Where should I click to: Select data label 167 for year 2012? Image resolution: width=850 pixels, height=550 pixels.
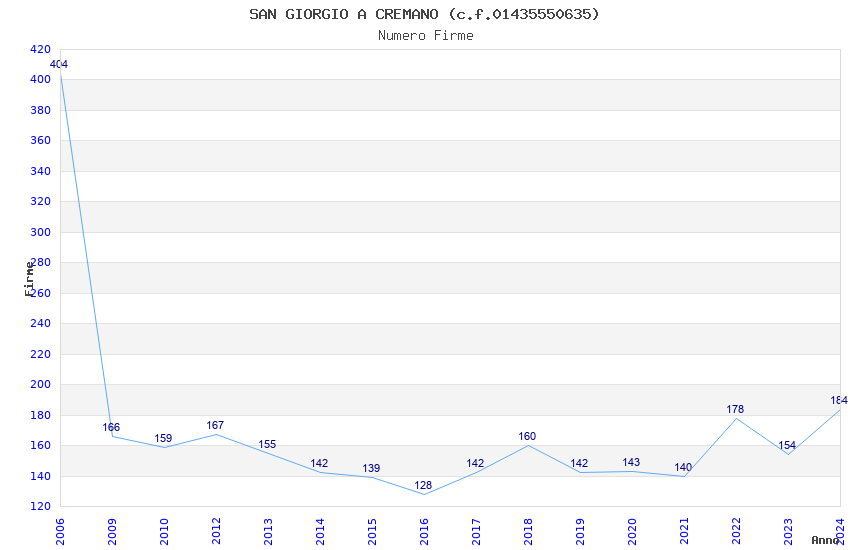(x=215, y=425)
